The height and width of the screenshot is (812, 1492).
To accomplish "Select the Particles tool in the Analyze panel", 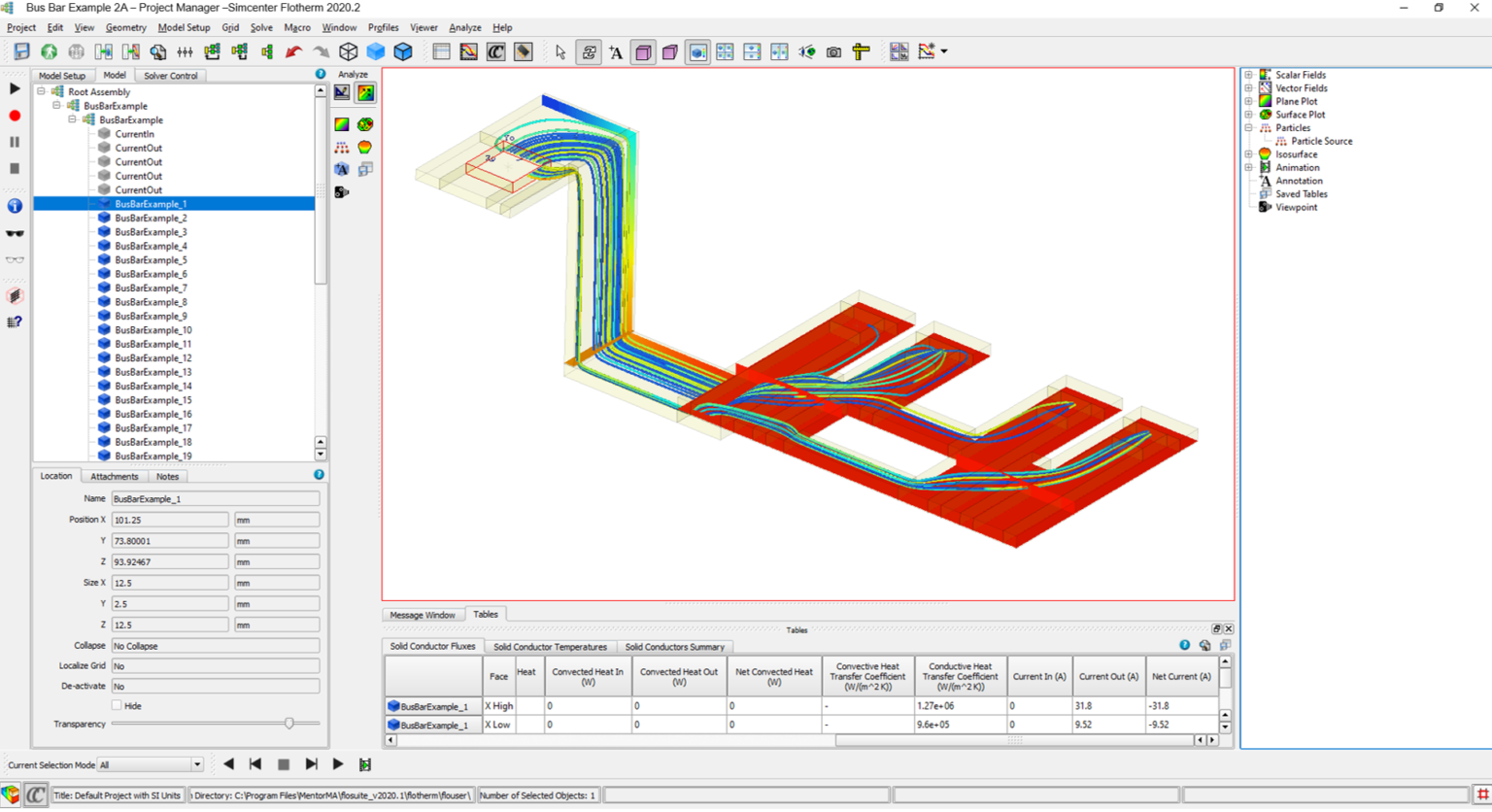I will pos(341,146).
